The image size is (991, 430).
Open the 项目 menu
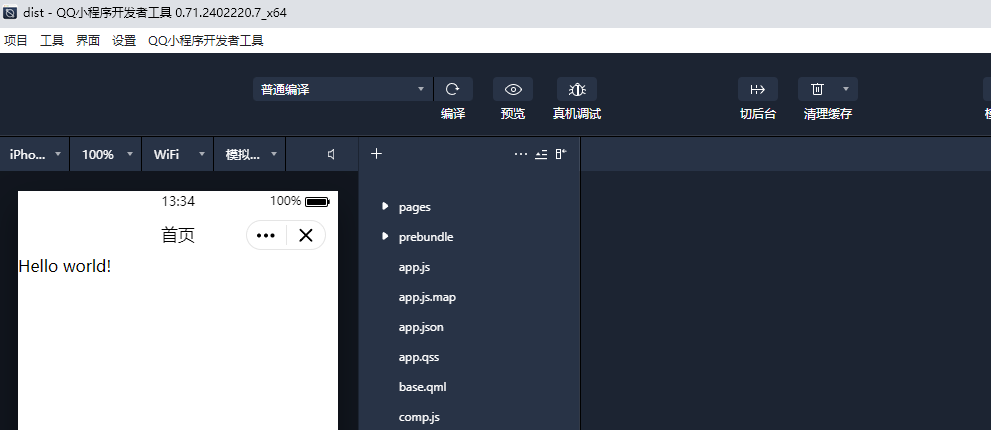16,41
